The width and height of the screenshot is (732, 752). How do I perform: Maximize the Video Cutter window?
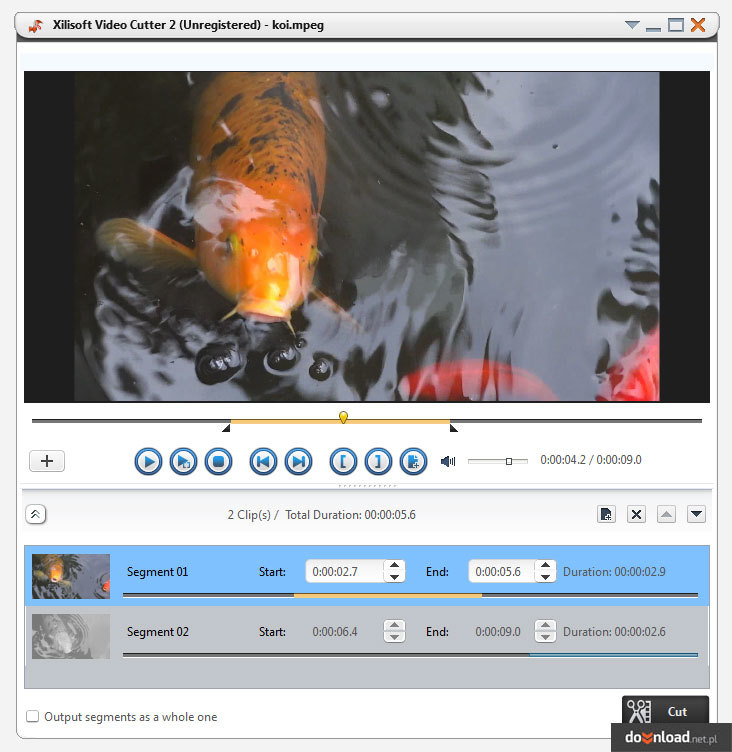(x=676, y=25)
